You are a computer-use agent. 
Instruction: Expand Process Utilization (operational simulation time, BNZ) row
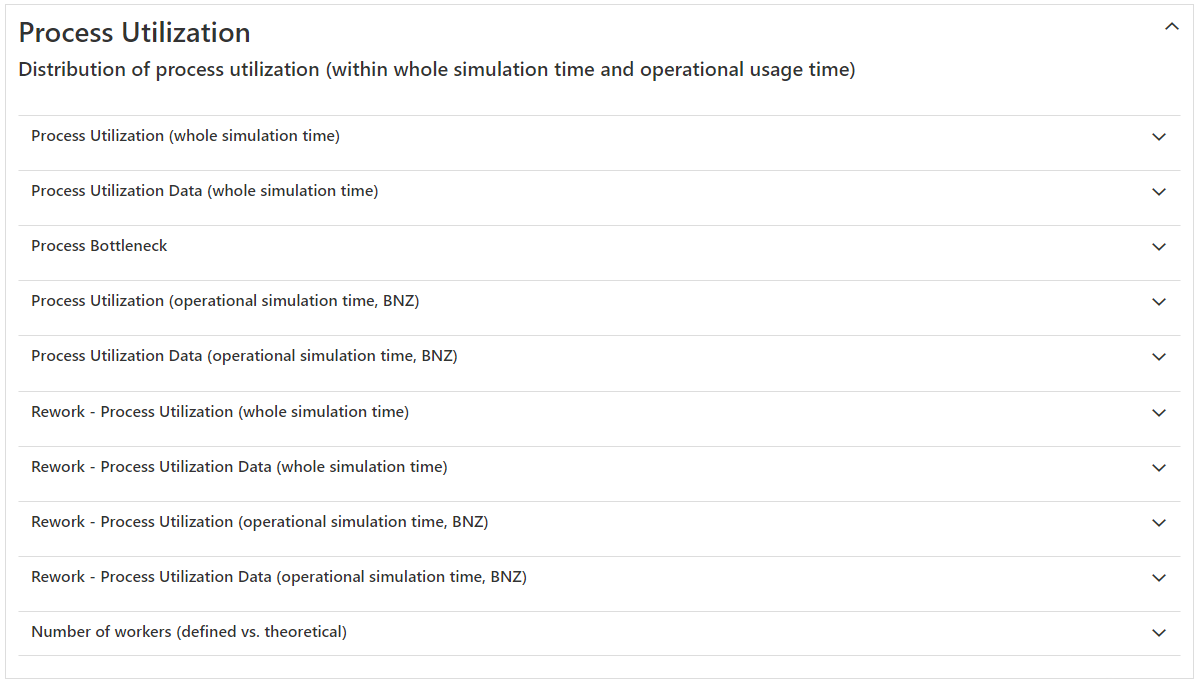click(x=225, y=301)
